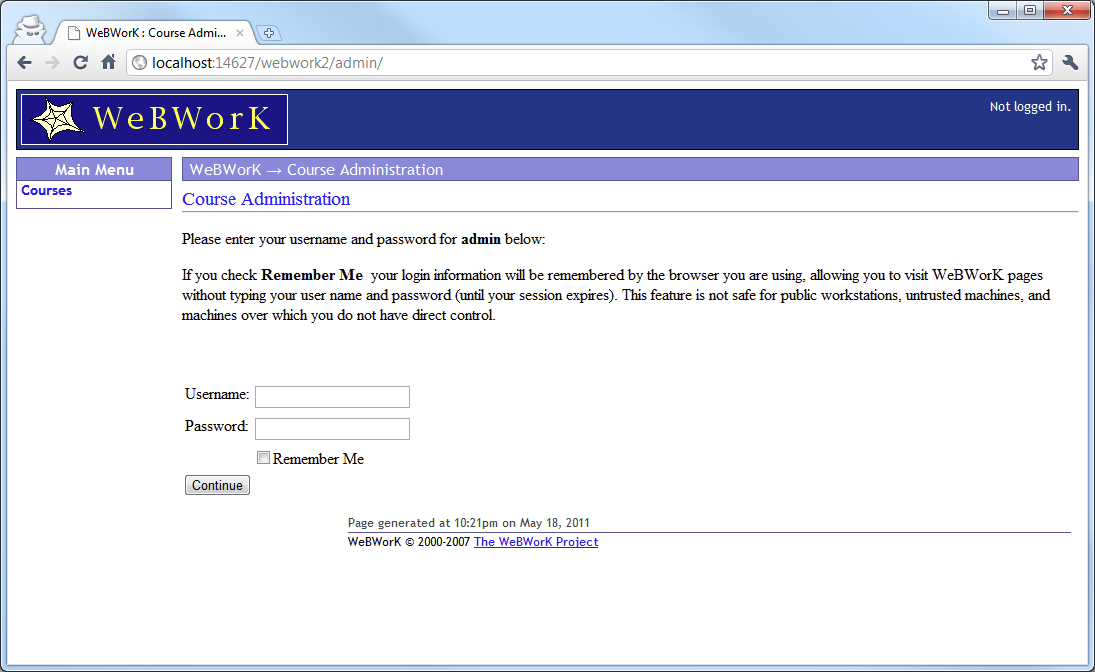The image size is (1095, 672).
Task: Maximize the browser window
Action: pyautogui.click(x=1030, y=10)
